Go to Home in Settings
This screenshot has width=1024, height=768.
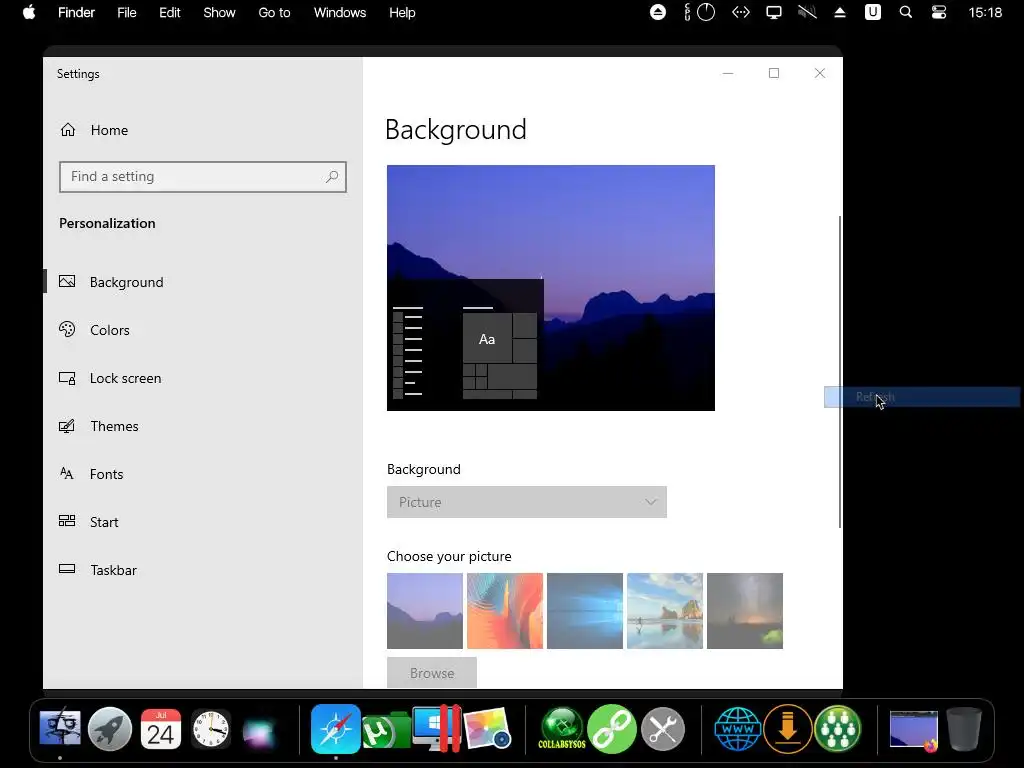point(109,130)
